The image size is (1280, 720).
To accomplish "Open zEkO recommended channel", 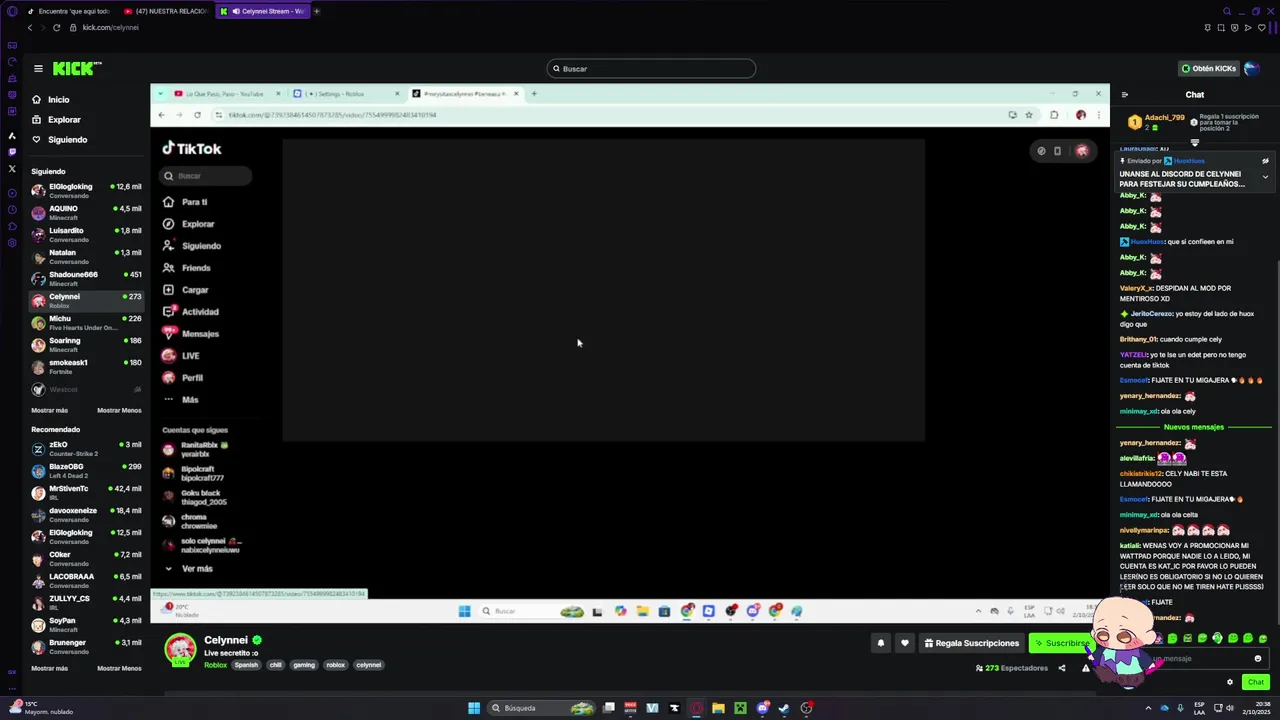I will click(86, 448).
